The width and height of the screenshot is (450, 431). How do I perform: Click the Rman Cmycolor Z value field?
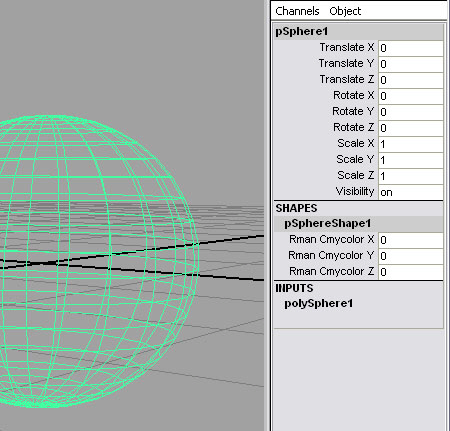point(411,272)
